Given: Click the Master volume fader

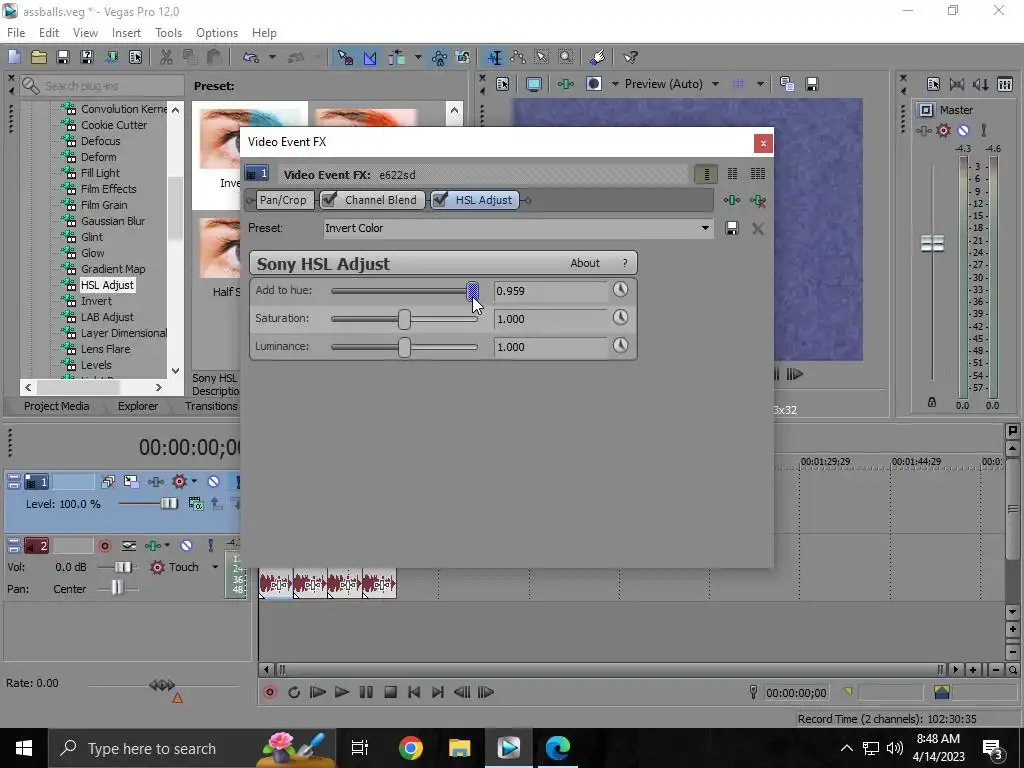Looking at the screenshot, I should (x=932, y=244).
